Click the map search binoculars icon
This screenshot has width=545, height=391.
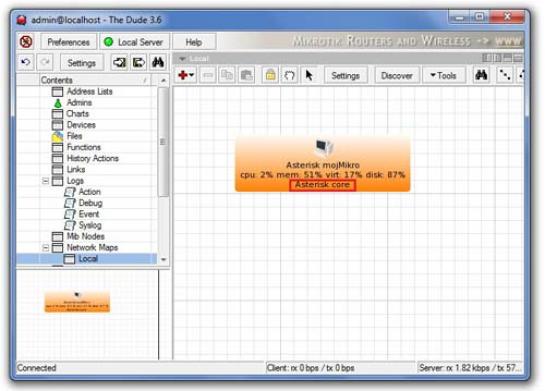click(481, 75)
